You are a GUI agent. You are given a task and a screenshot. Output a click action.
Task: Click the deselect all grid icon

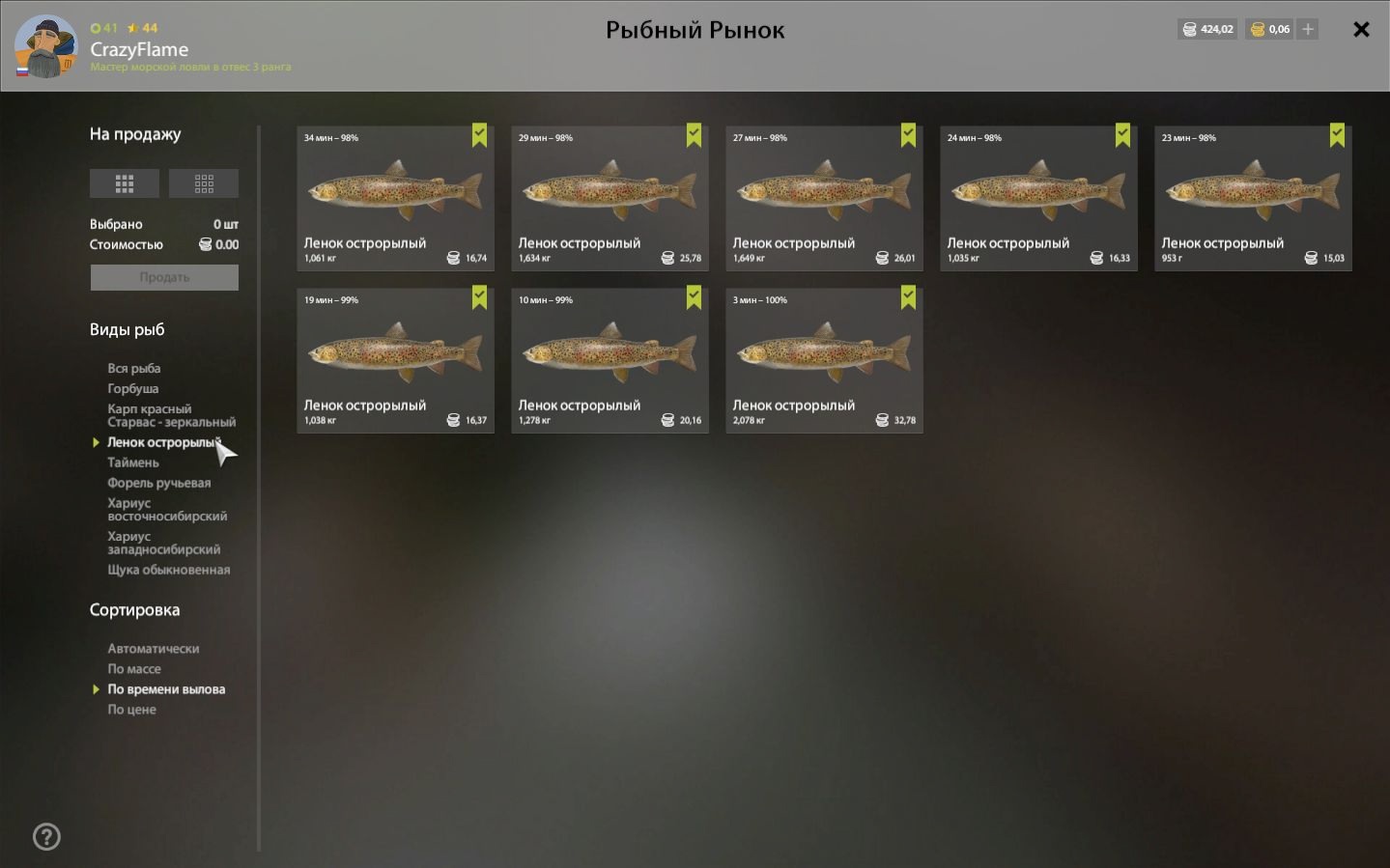(204, 183)
